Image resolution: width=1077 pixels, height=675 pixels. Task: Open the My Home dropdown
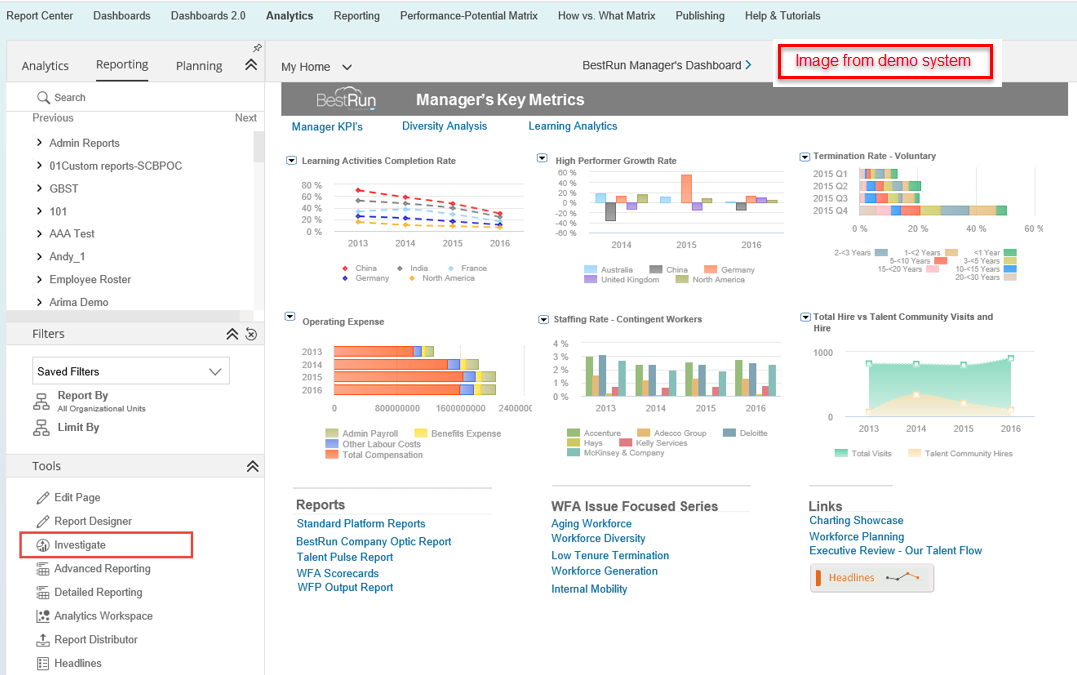pyautogui.click(x=316, y=67)
